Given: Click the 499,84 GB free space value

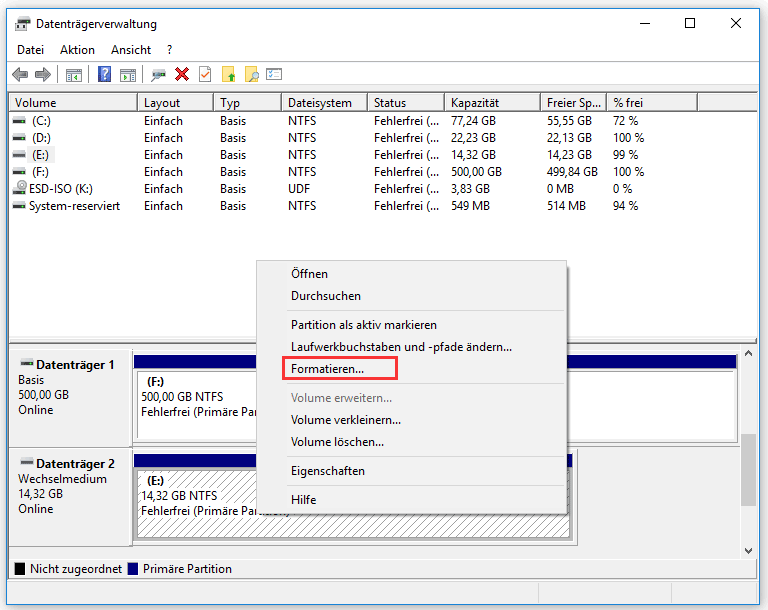Looking at the screenshot, I should (x=572, y=172).
